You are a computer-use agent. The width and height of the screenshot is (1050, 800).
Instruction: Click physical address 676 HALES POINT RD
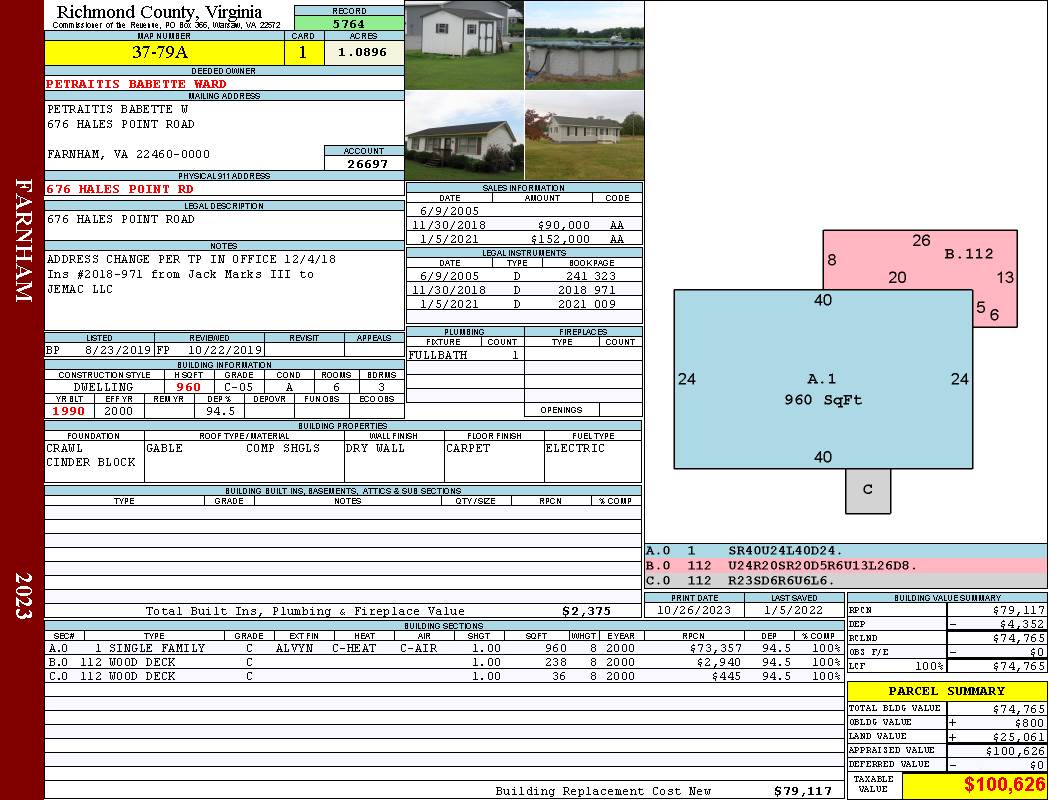120,189
